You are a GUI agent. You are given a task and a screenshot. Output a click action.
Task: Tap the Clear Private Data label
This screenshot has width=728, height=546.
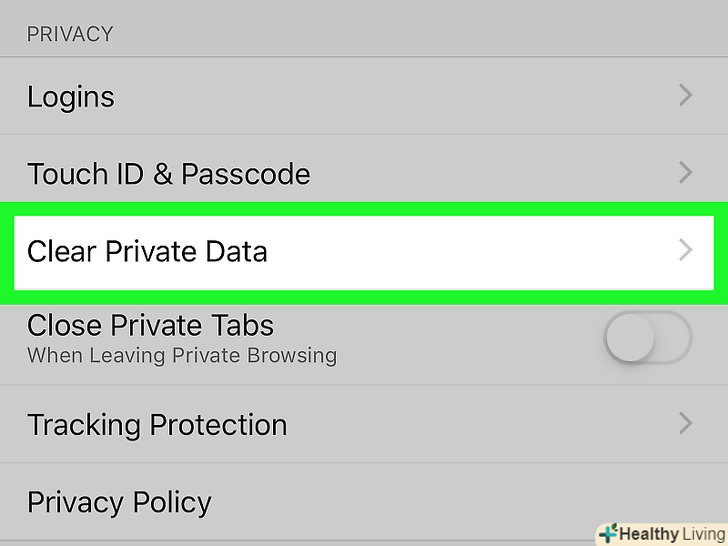click(147, 250)
